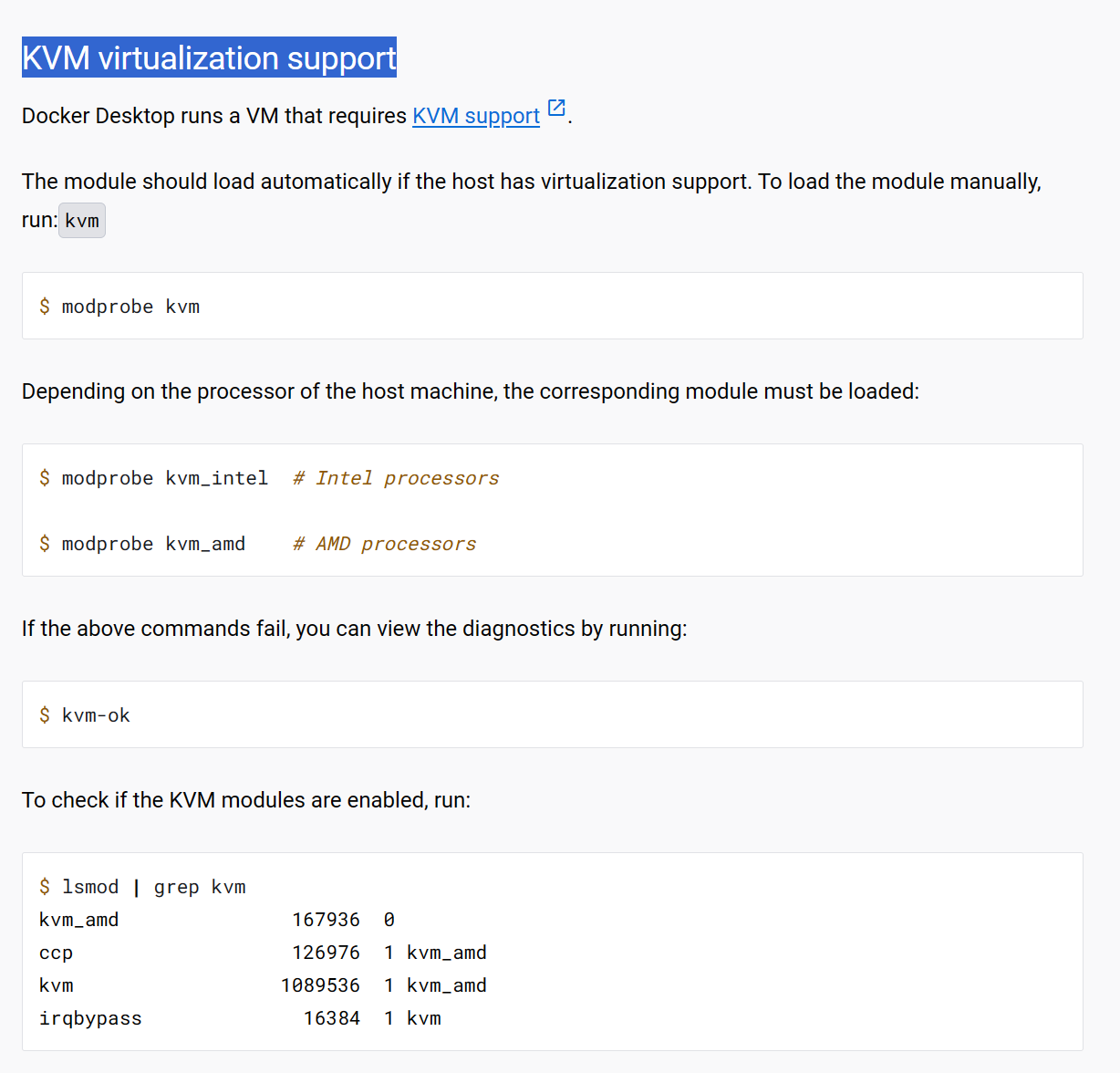Image resolution: width=1120 pixels, height=1073 pixels.
Task: Click the dollar prompt before kvm-ok
Action: click(45, 715)
